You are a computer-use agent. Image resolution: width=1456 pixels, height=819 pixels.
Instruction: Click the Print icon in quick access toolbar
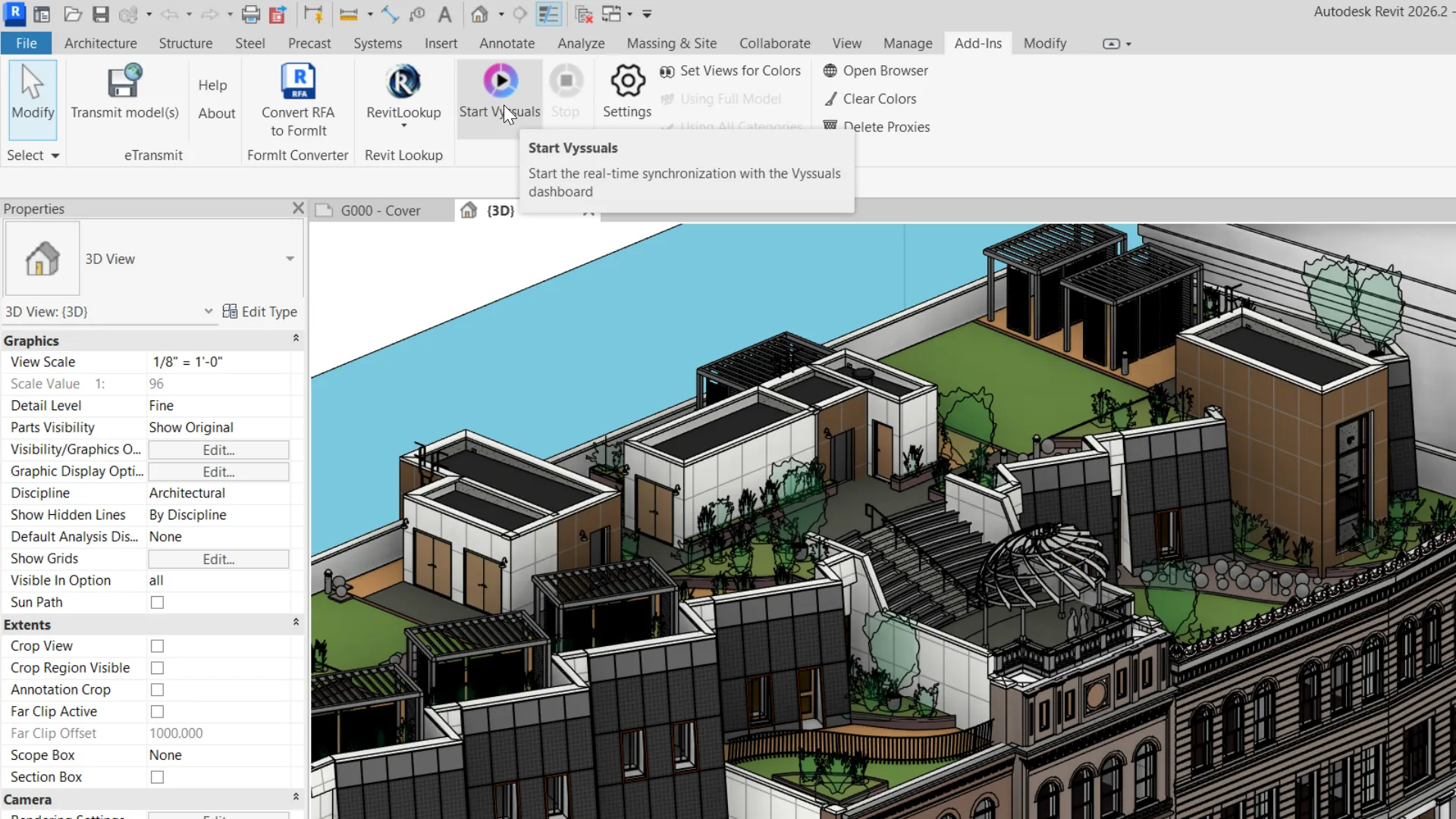pos(250,14)
